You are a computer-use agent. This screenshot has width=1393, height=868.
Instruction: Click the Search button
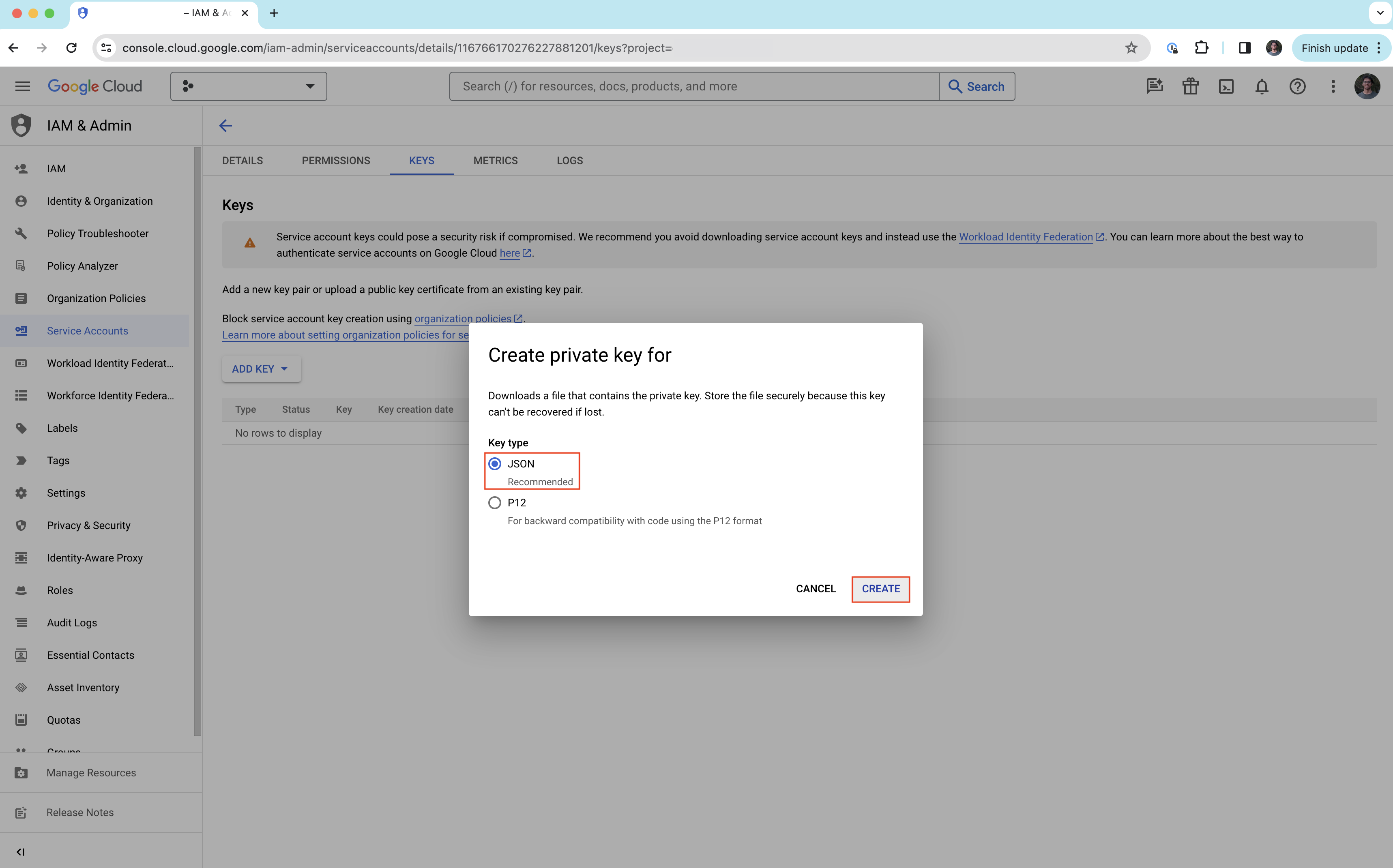(977, 86)
